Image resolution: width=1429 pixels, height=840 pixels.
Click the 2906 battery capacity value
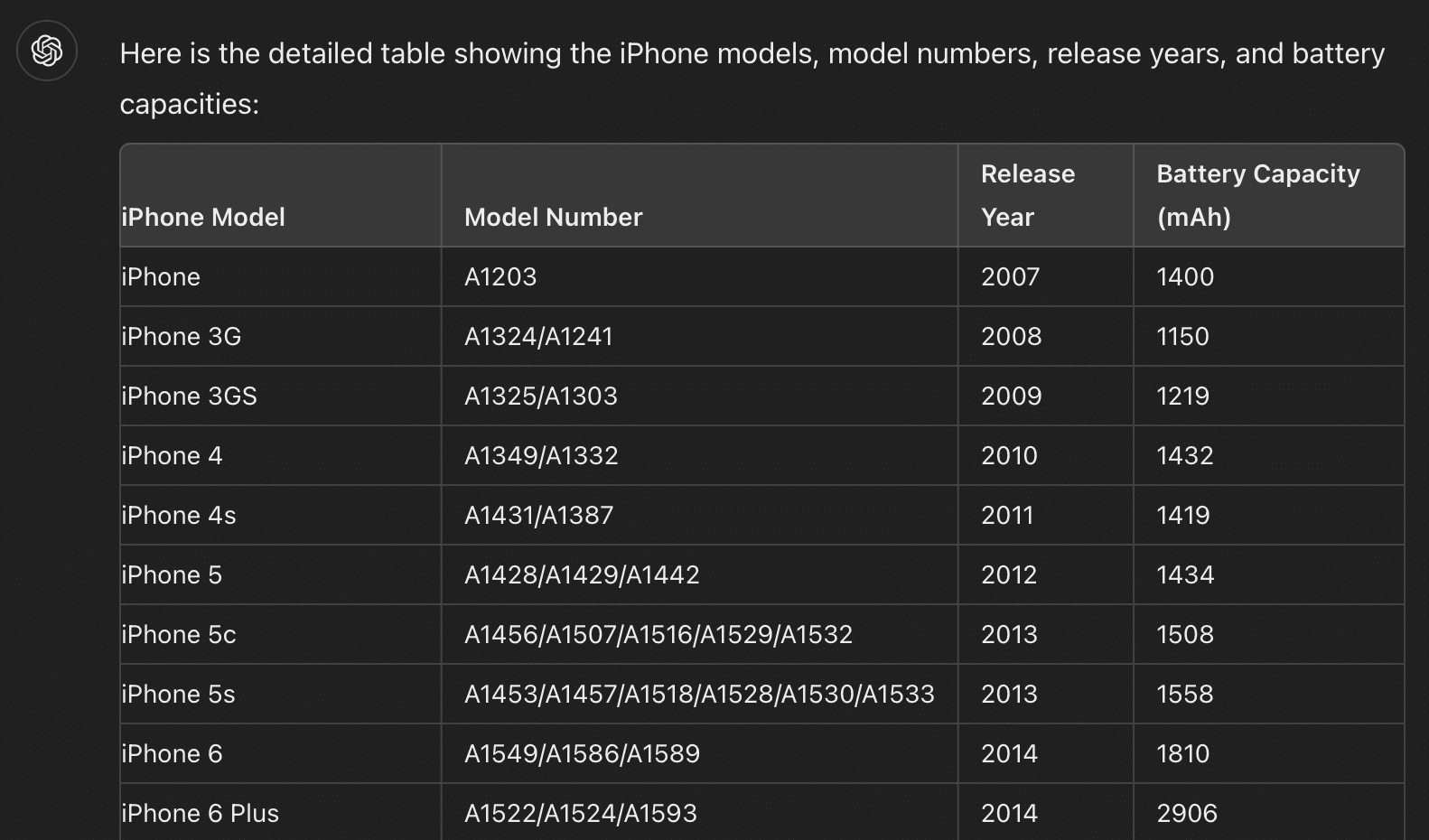pyautogui.click(x=1187, y=813)
